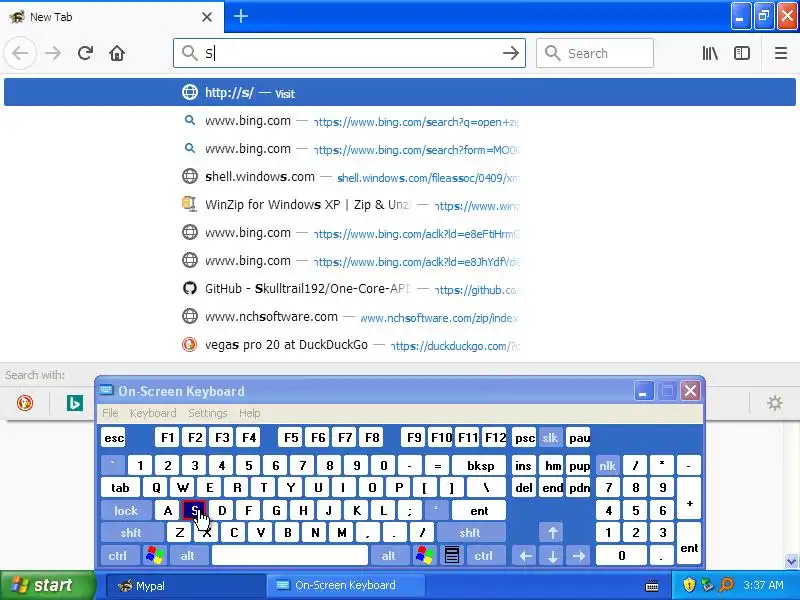Click the Search box field
Screen dimensions: 800x600
(595, 53)
